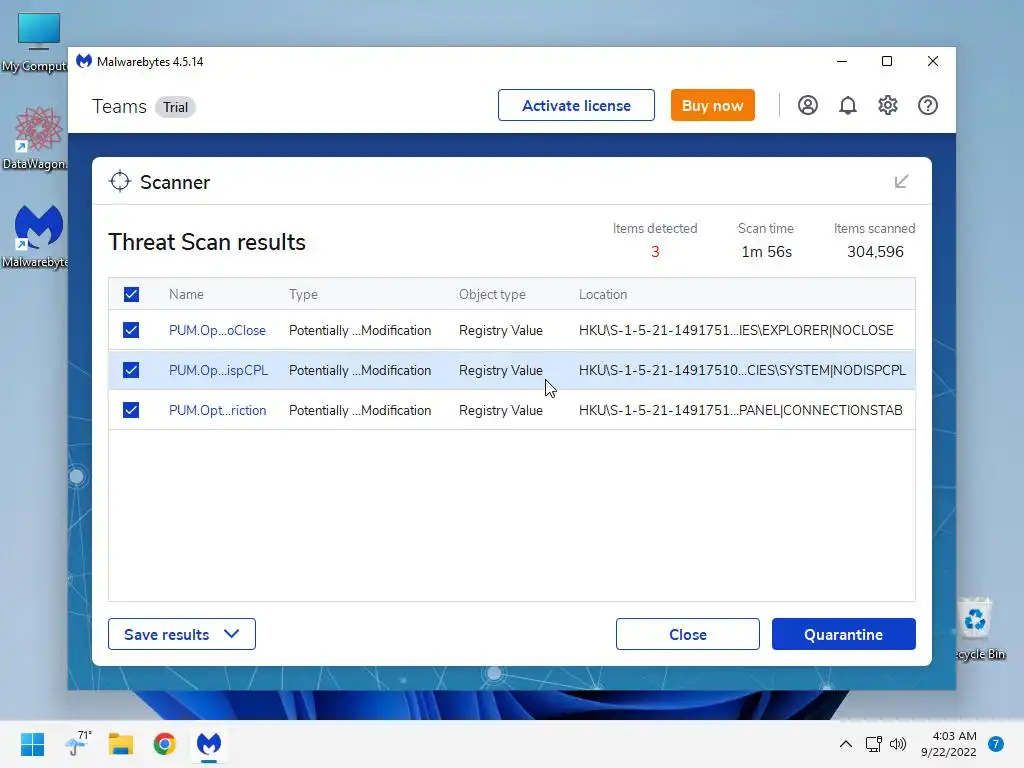
Task: Click the Activate license button
Action: coord(576,105)
